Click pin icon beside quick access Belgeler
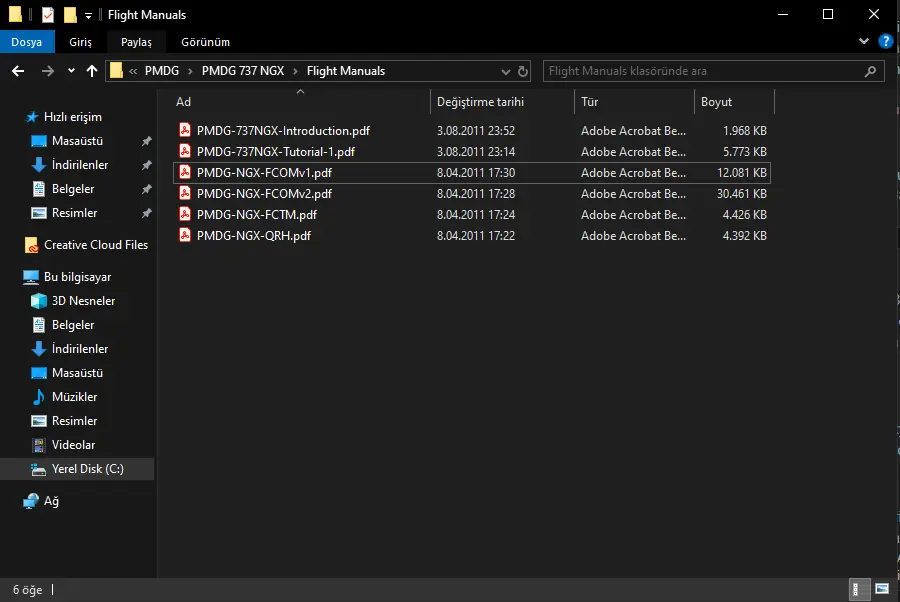Screen dimensions: 900x602 click(147, 189)
